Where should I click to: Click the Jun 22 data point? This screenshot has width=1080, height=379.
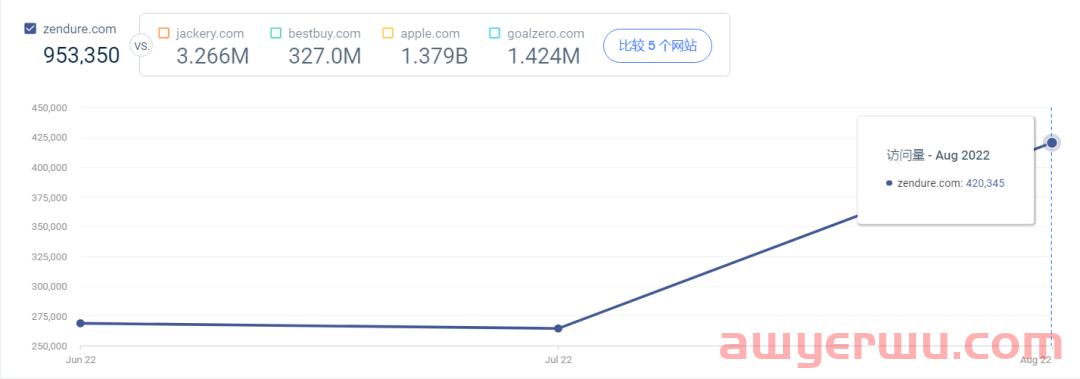80,323
